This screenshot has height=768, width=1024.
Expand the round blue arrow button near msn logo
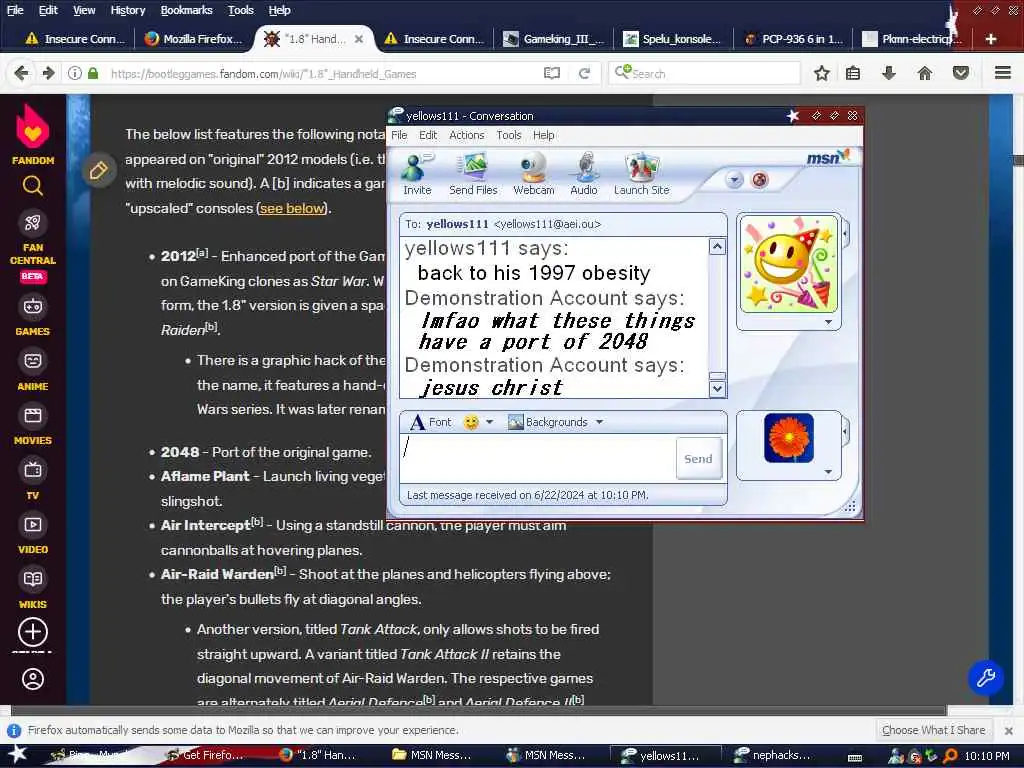[734, 180]
